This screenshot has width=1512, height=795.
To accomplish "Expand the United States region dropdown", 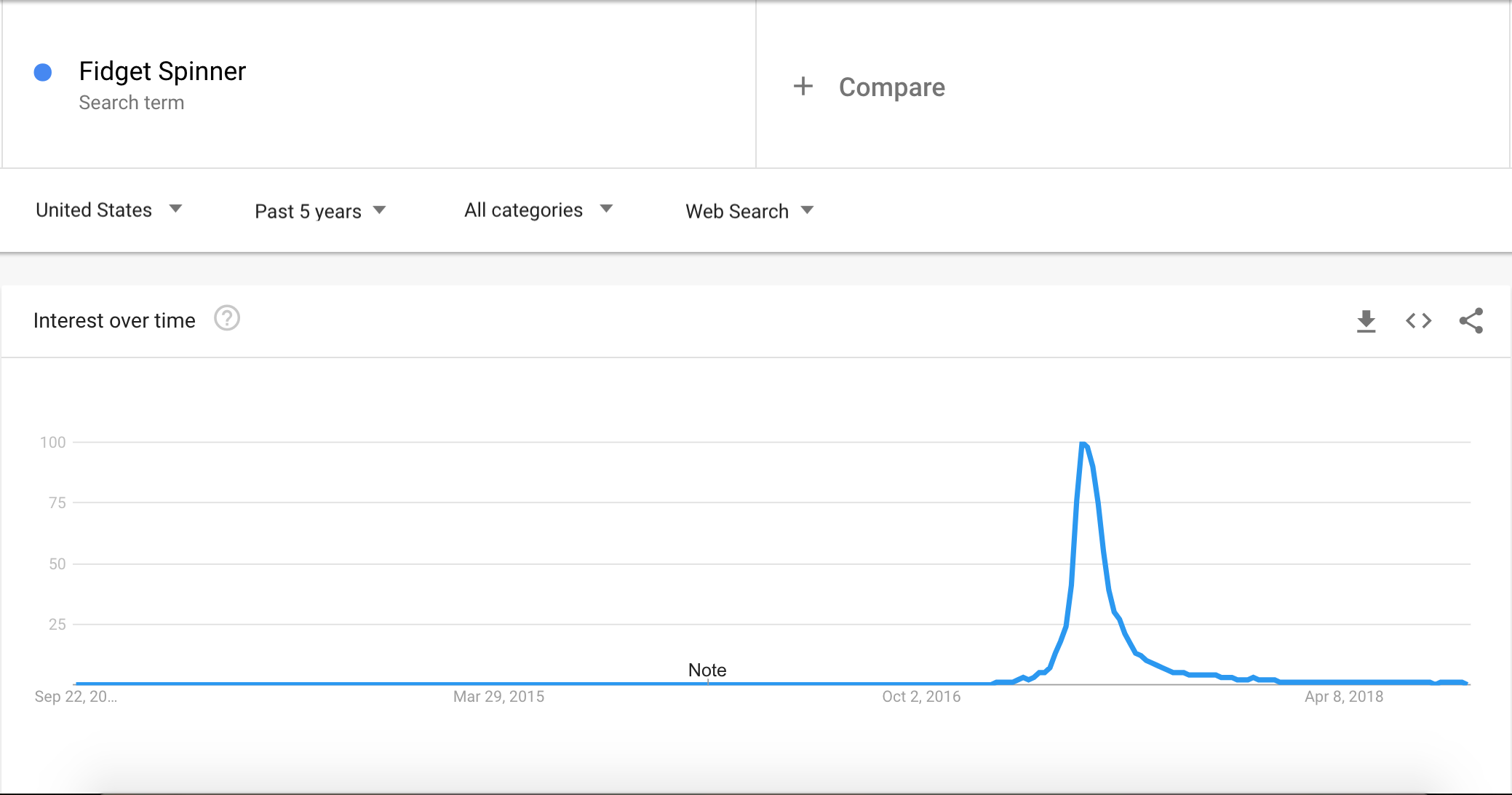I will [x=108, y=210].
